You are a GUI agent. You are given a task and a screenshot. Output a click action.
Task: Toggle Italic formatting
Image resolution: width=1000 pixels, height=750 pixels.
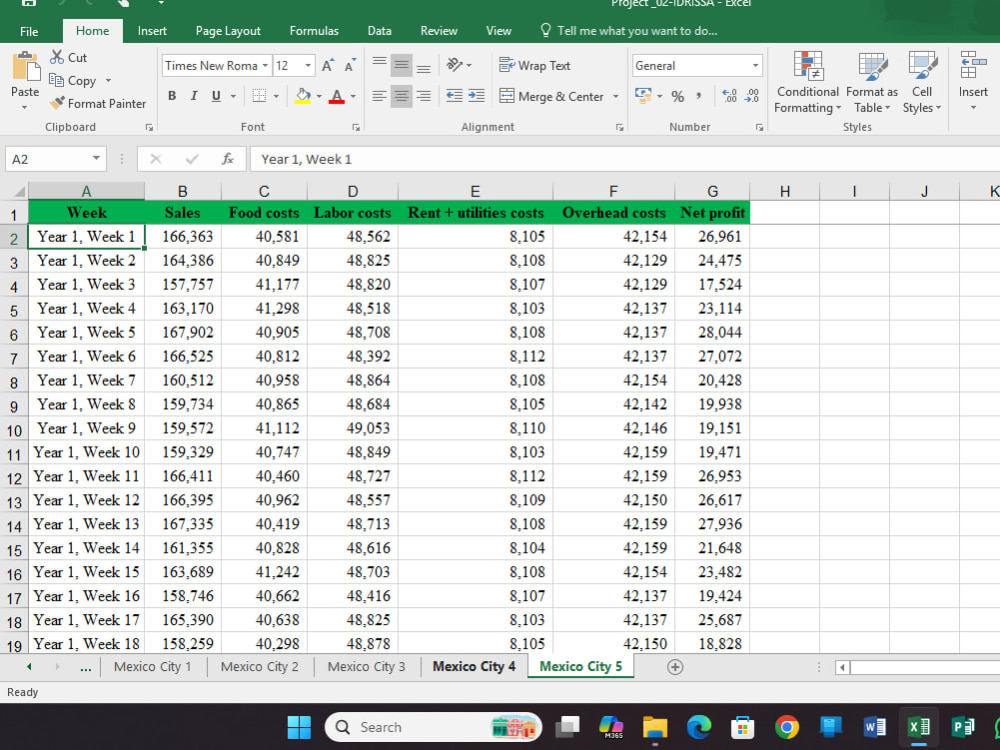tap(194, 96)
